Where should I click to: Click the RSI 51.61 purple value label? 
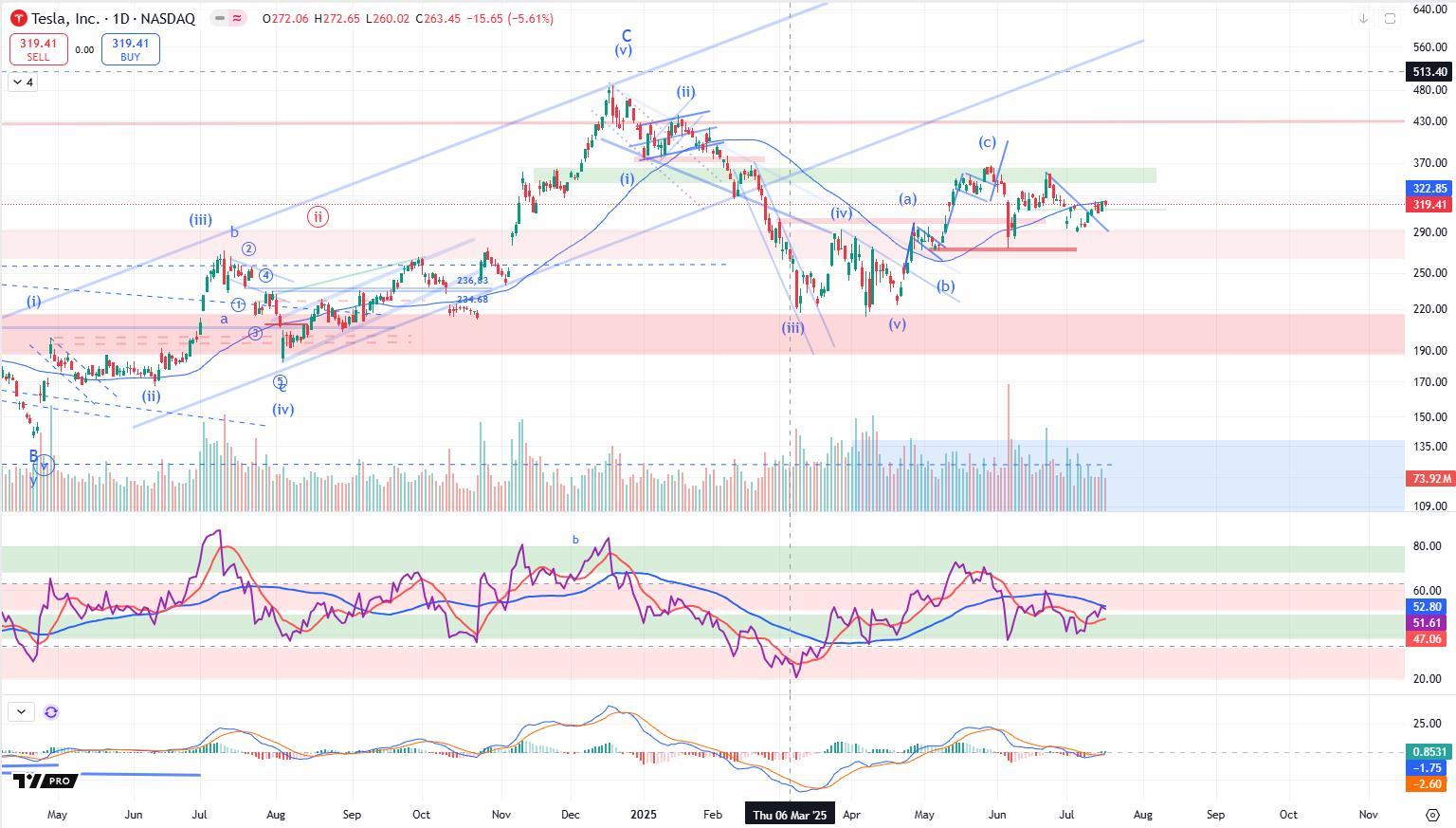coord(1428,623)
